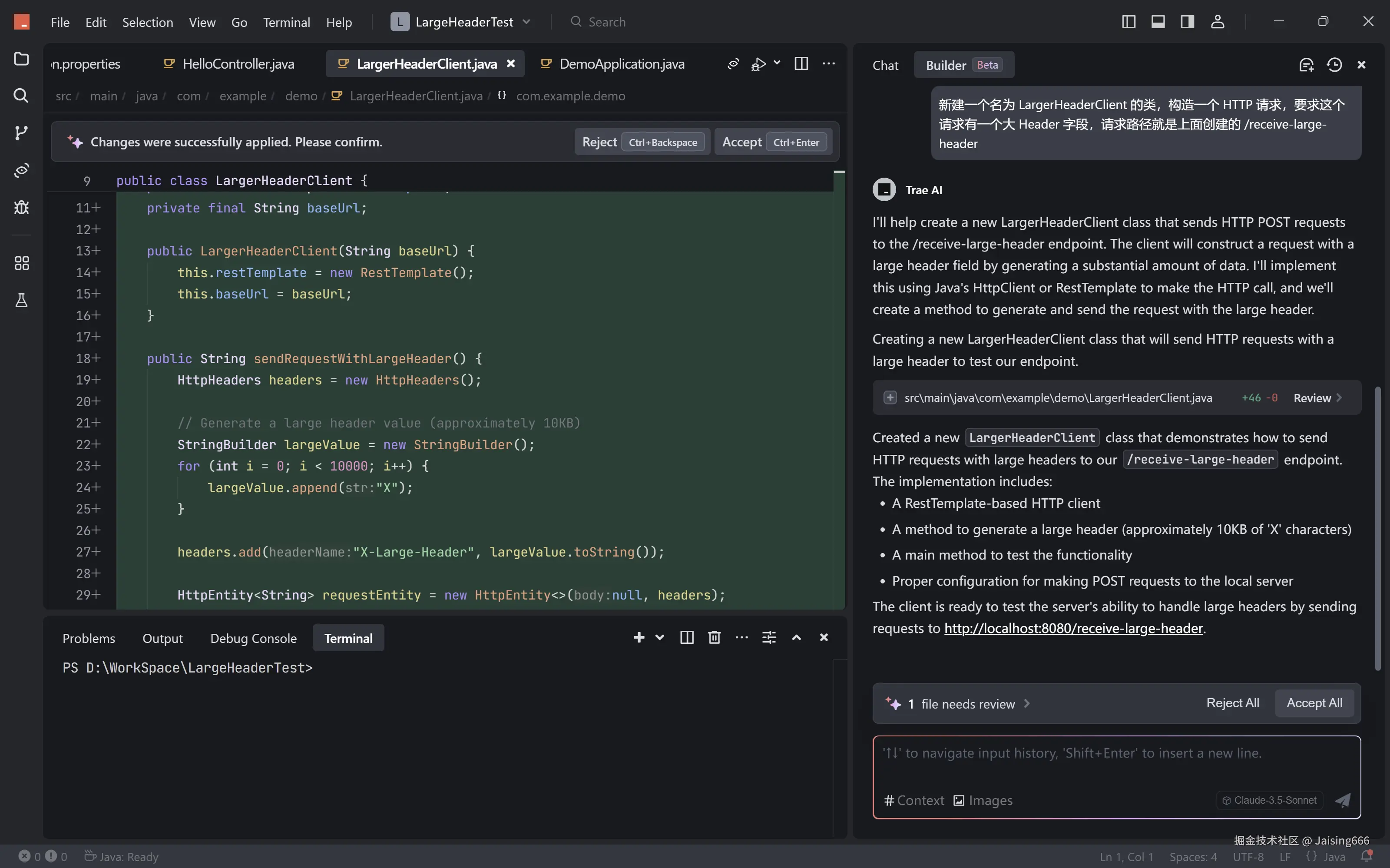Toggle the secondary side bar layout
Screen dimensions: 1390x868
coord(1187,22)
